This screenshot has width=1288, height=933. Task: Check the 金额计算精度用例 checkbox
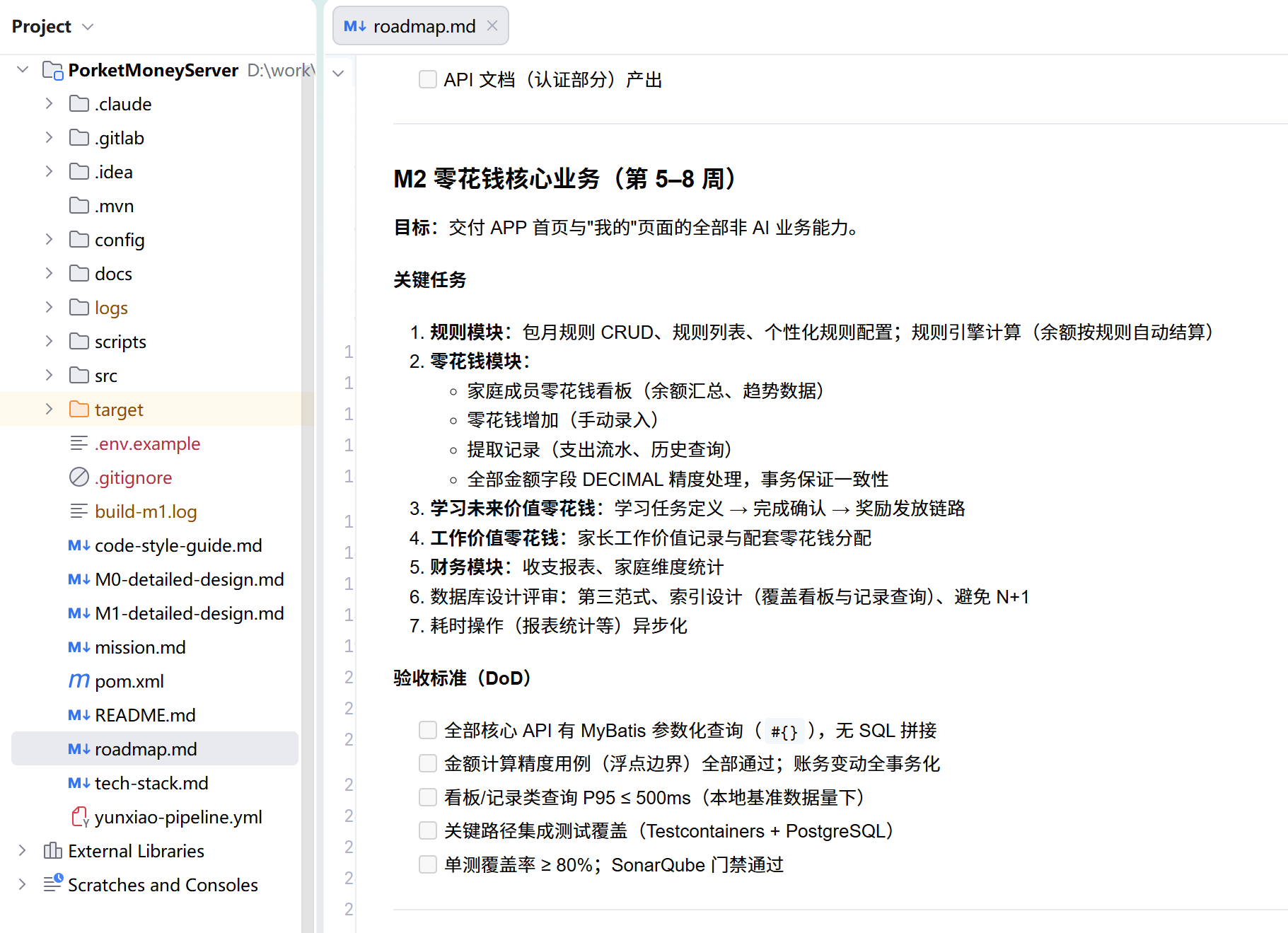[428, 763]
